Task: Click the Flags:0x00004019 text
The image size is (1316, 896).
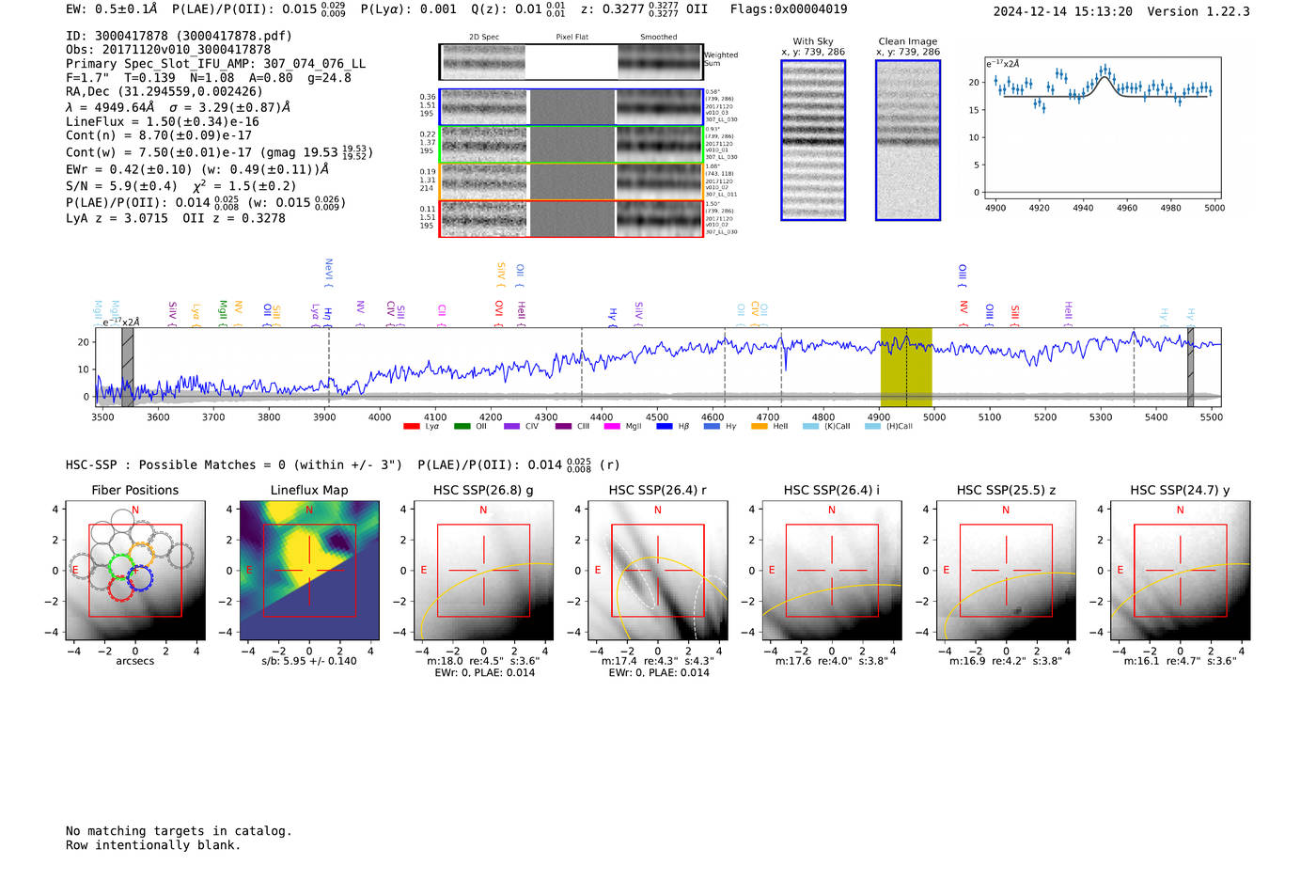Action: coord(789,9)
